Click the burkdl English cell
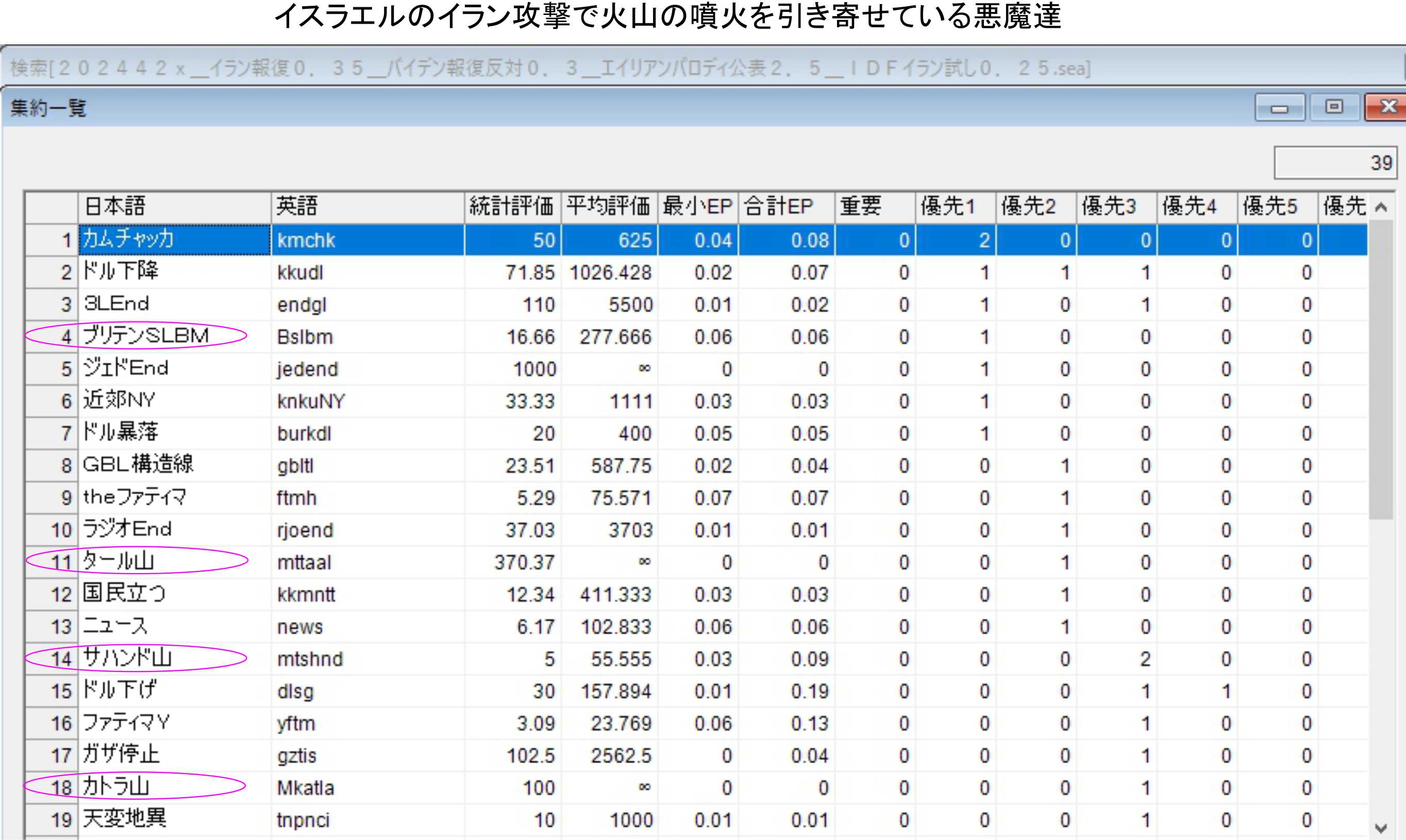Viewport: 1406px width, 840px height. 368,433
